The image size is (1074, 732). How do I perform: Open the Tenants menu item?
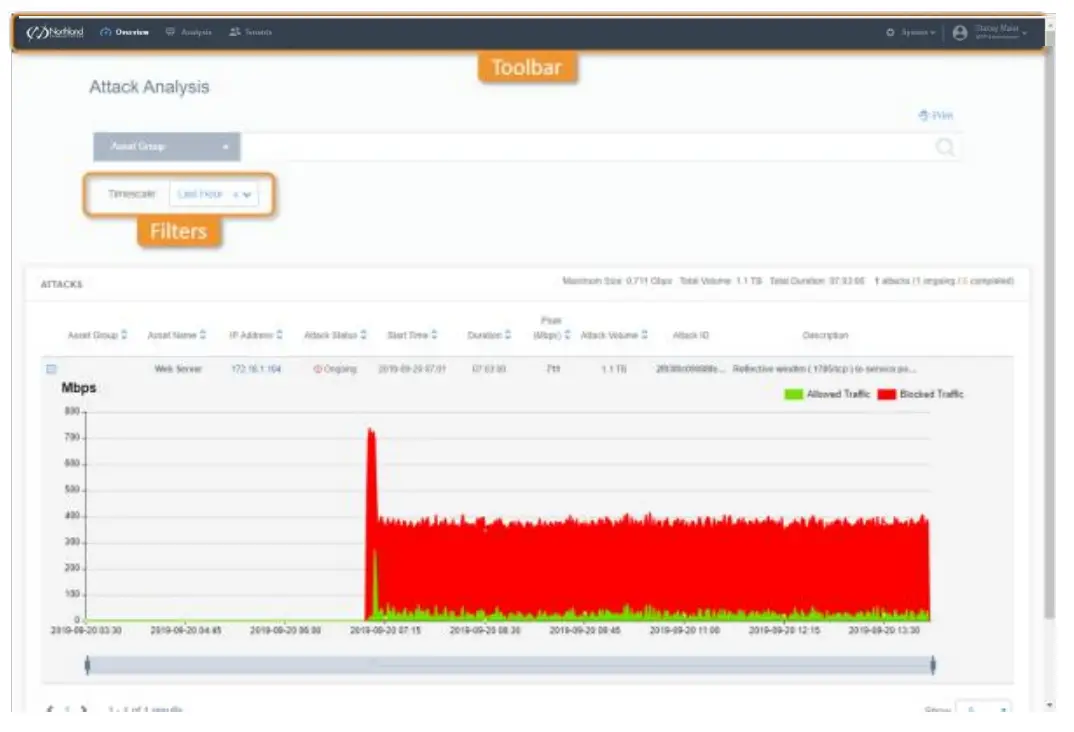251,32
